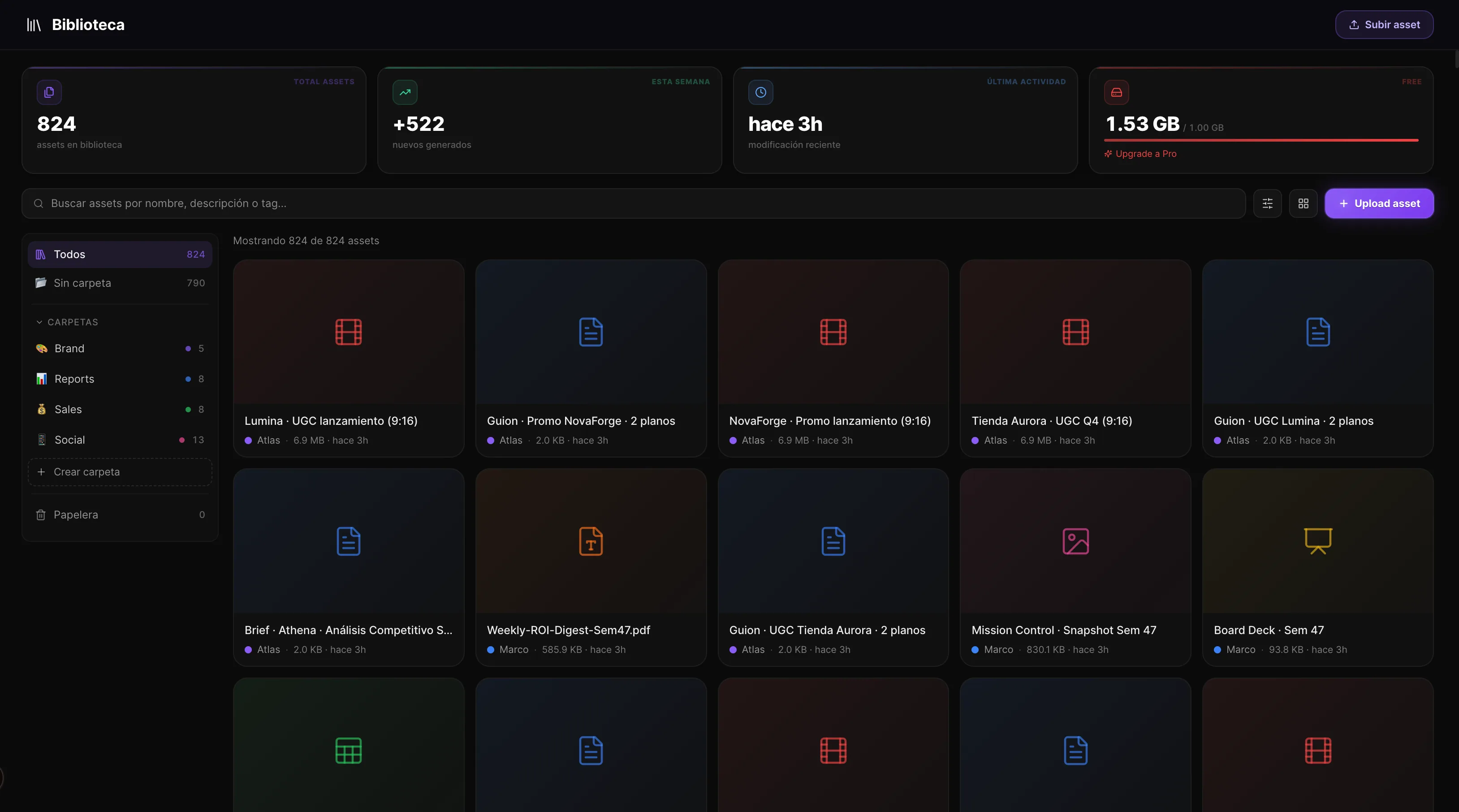Switch to grid view layout
This screenshot has width=1459, height=812.
click(x=1303, y=203)
